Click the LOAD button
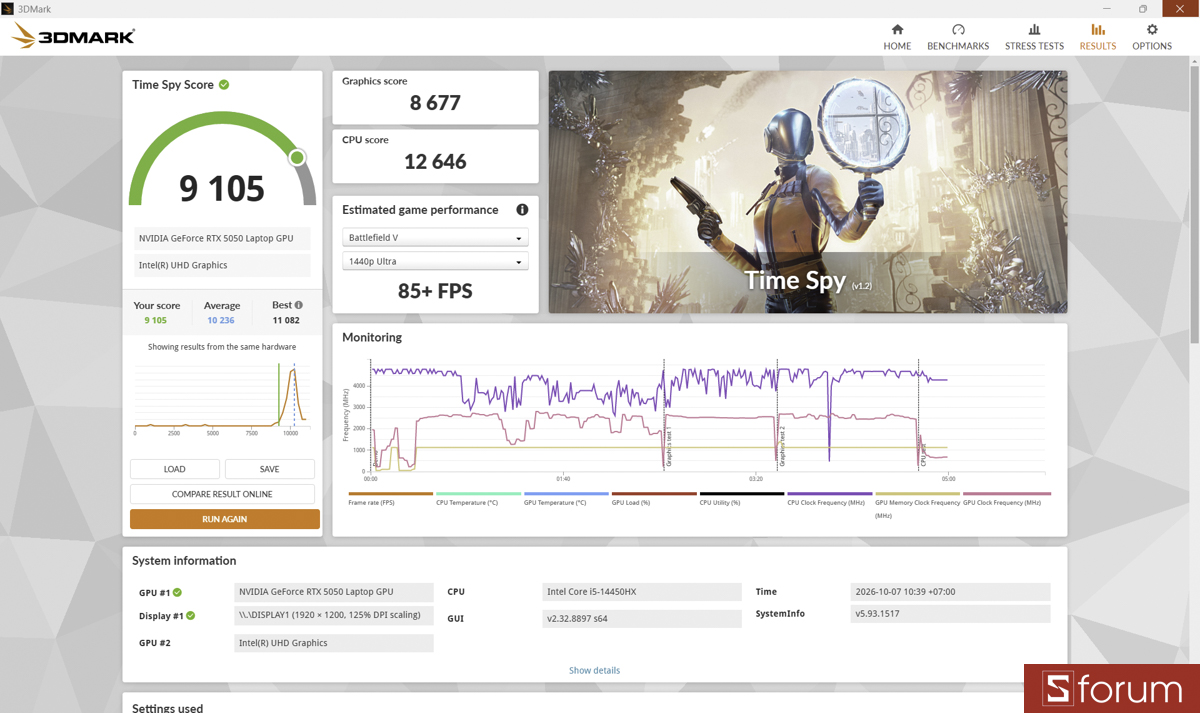The width and height of the screenshot is (1200, 713). (x=175, y=469)
